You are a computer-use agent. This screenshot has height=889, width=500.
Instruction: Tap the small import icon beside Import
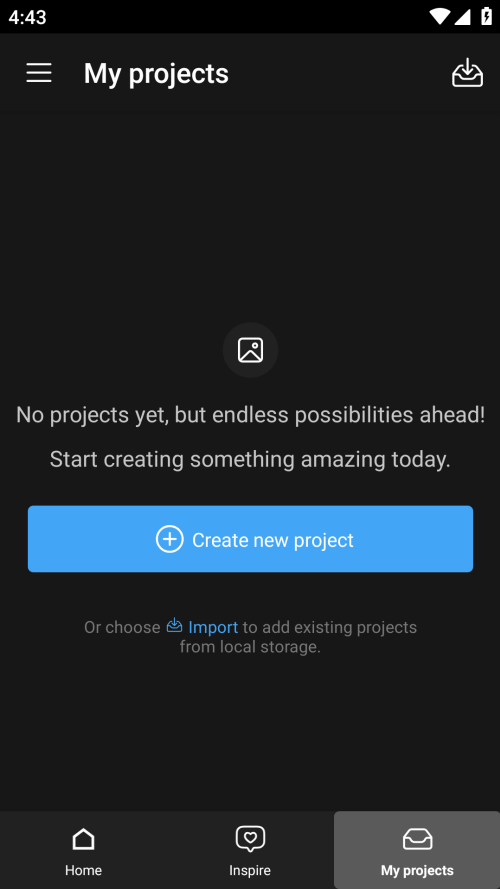(175, 625)
